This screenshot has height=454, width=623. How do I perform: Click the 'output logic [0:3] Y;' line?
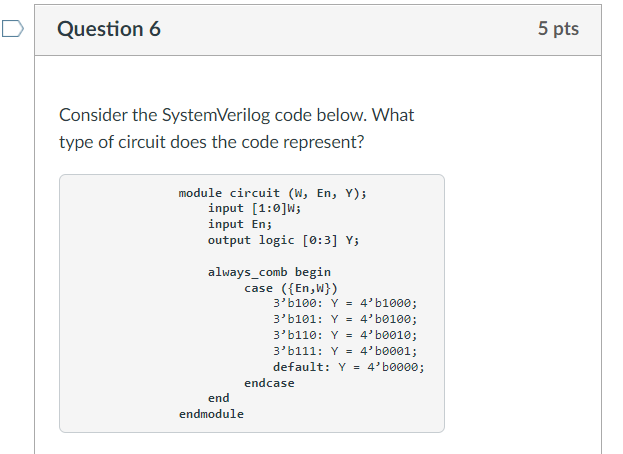point(283,240)
